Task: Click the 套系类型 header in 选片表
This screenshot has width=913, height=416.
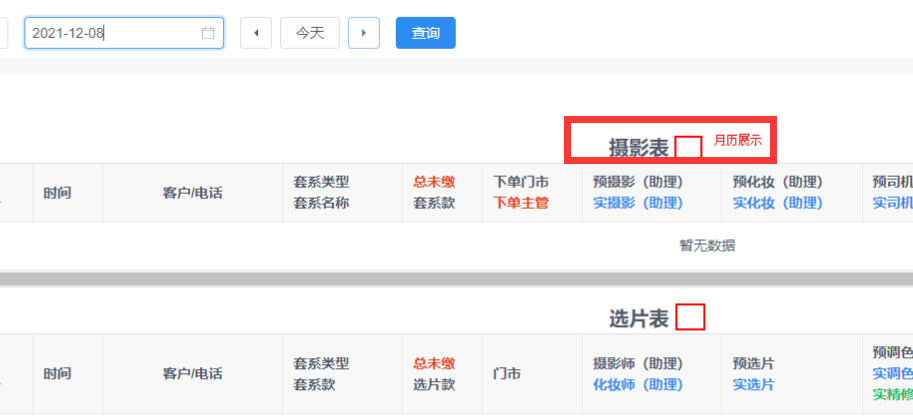Action: pos(321,364)
